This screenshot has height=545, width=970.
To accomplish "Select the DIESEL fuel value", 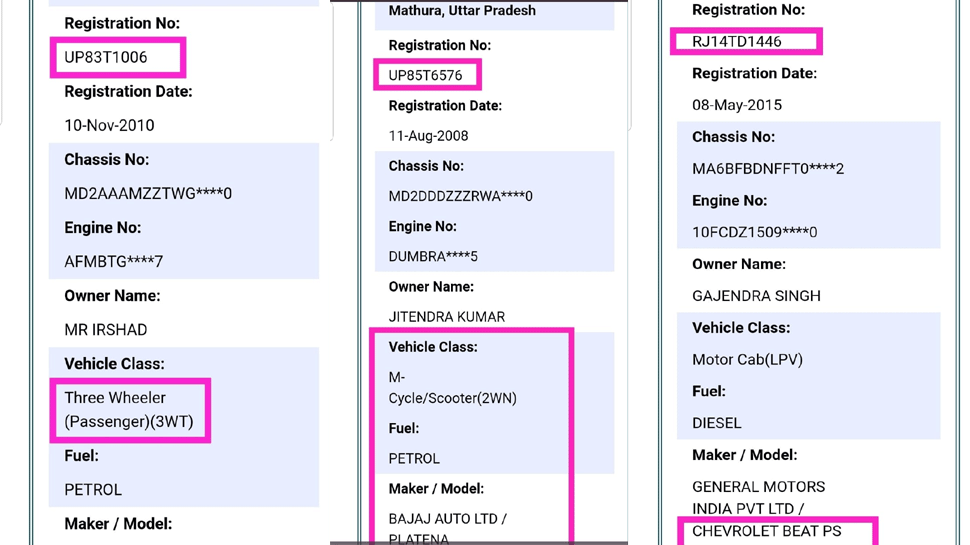I will (x=717, y=423).
